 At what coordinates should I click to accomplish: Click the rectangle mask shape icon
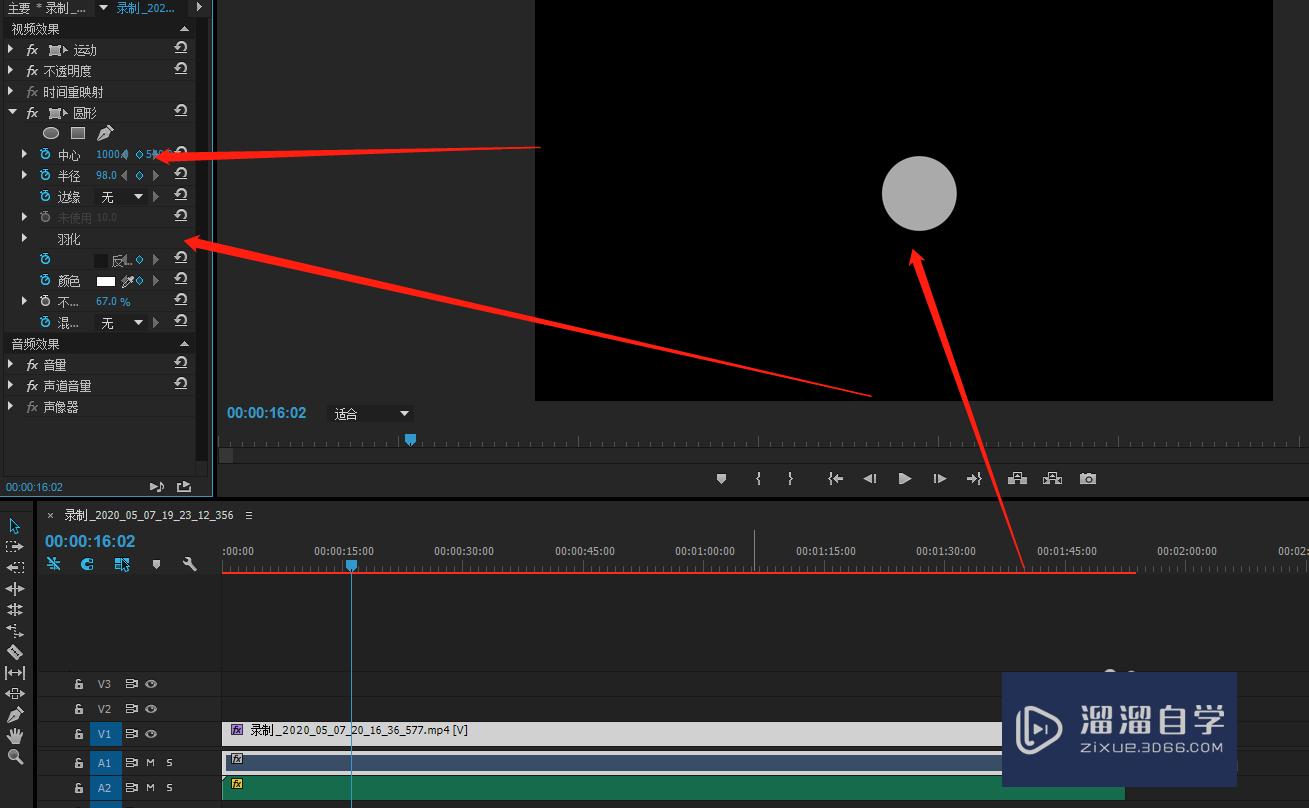(78, 133)
